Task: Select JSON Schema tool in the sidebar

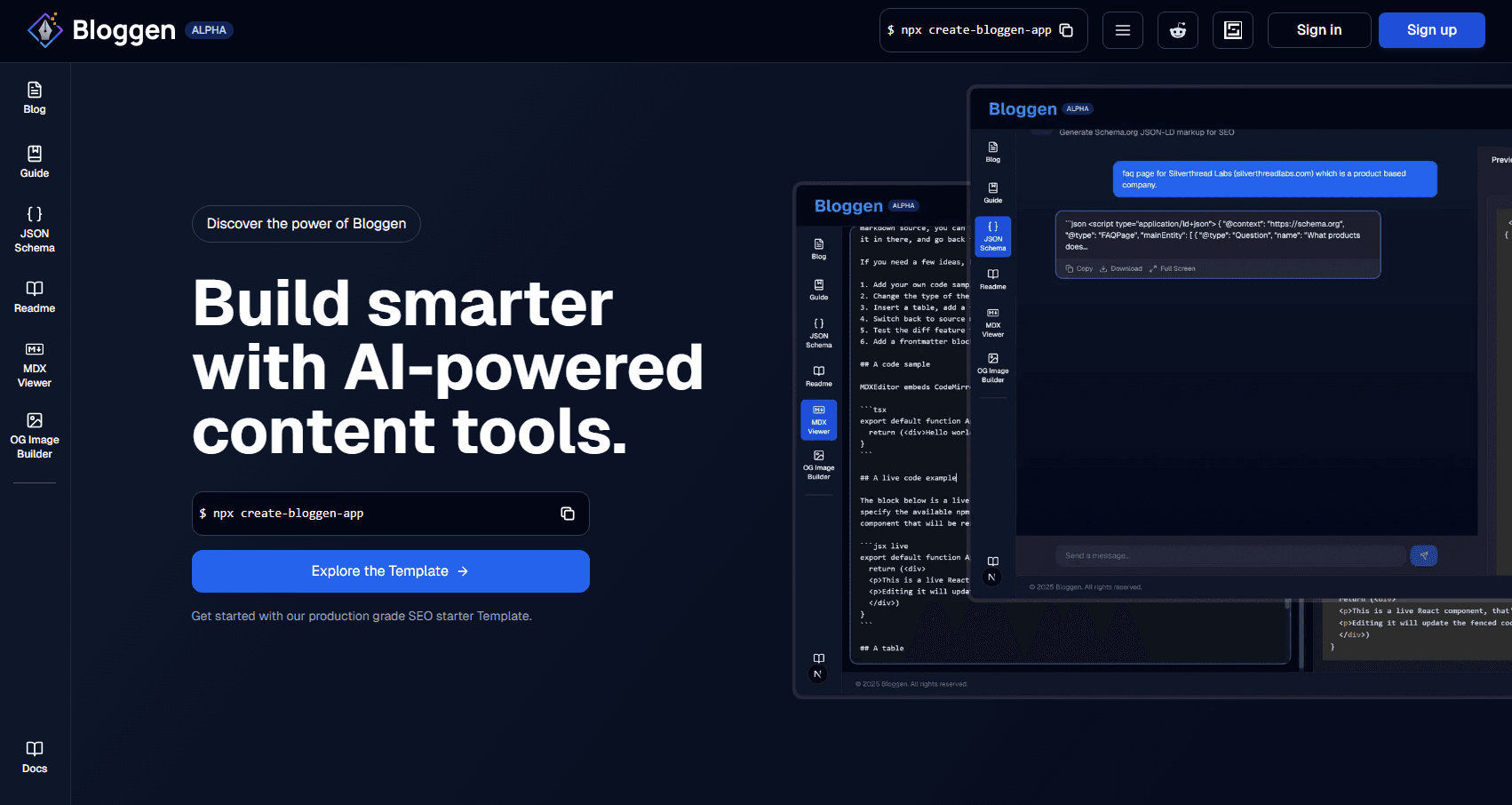Action: pos(35,229)
